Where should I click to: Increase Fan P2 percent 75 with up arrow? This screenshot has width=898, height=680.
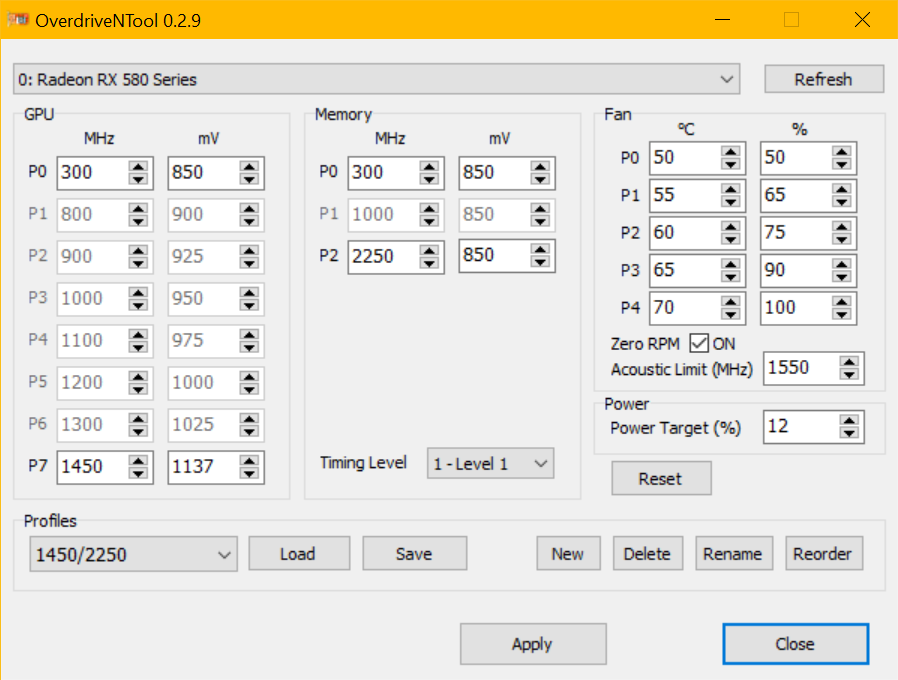(x=841, y=227)
